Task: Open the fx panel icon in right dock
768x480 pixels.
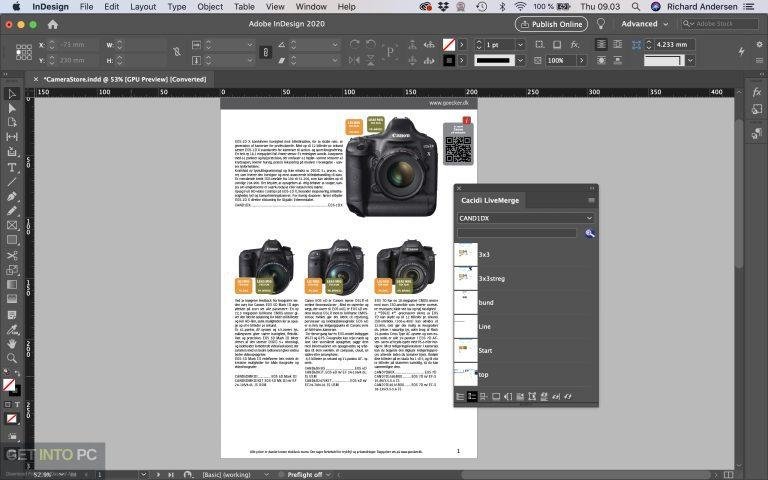Action: coord(757,92)
